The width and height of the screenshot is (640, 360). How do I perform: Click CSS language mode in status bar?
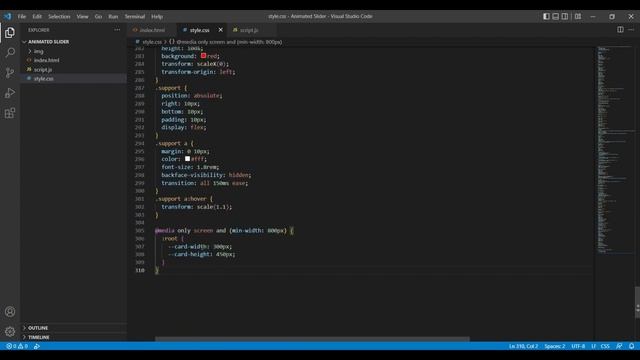click(605, 346)
